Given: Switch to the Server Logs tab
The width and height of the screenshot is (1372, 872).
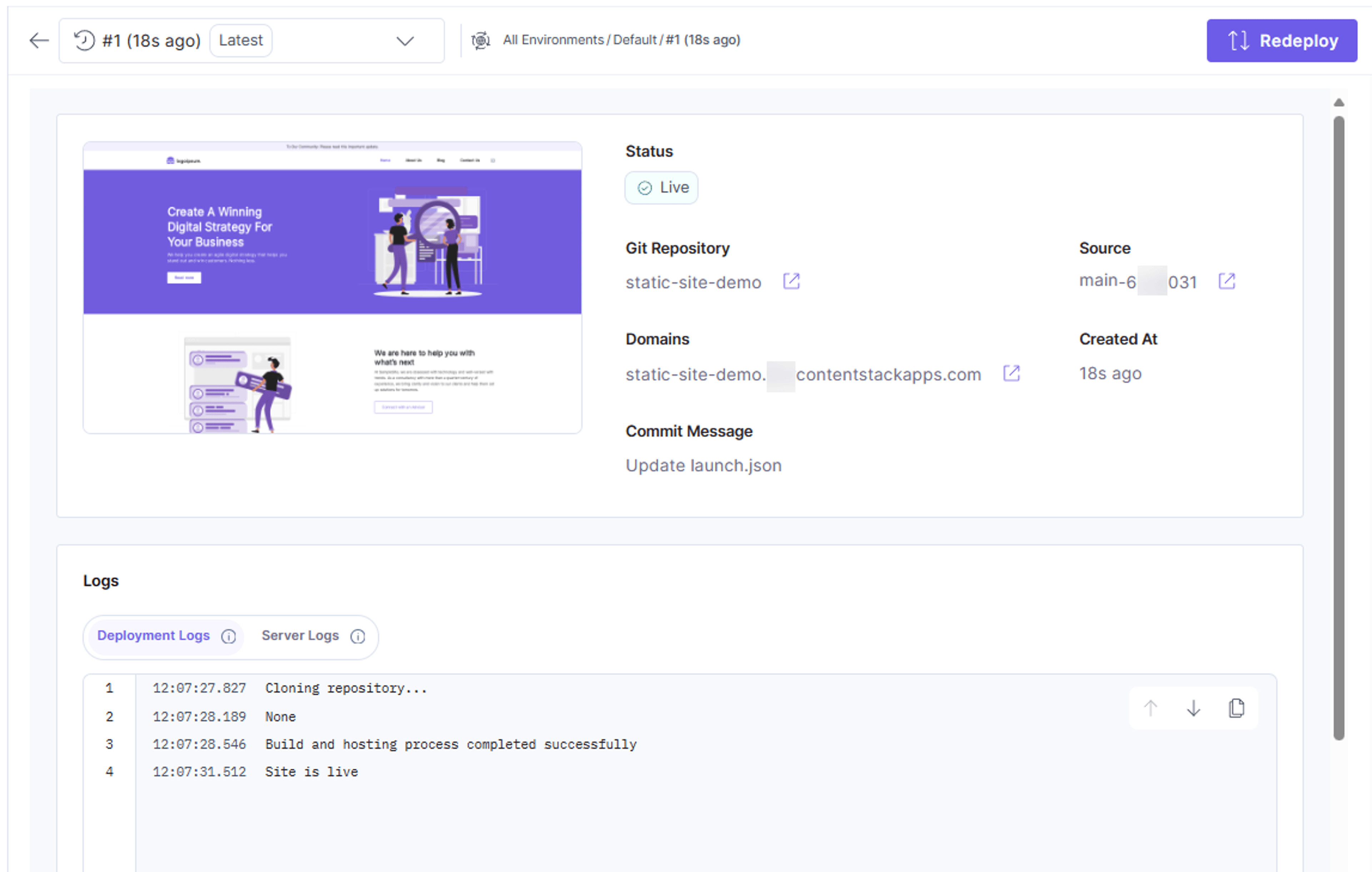Looking at the screenshot, I should click(300, 635).
